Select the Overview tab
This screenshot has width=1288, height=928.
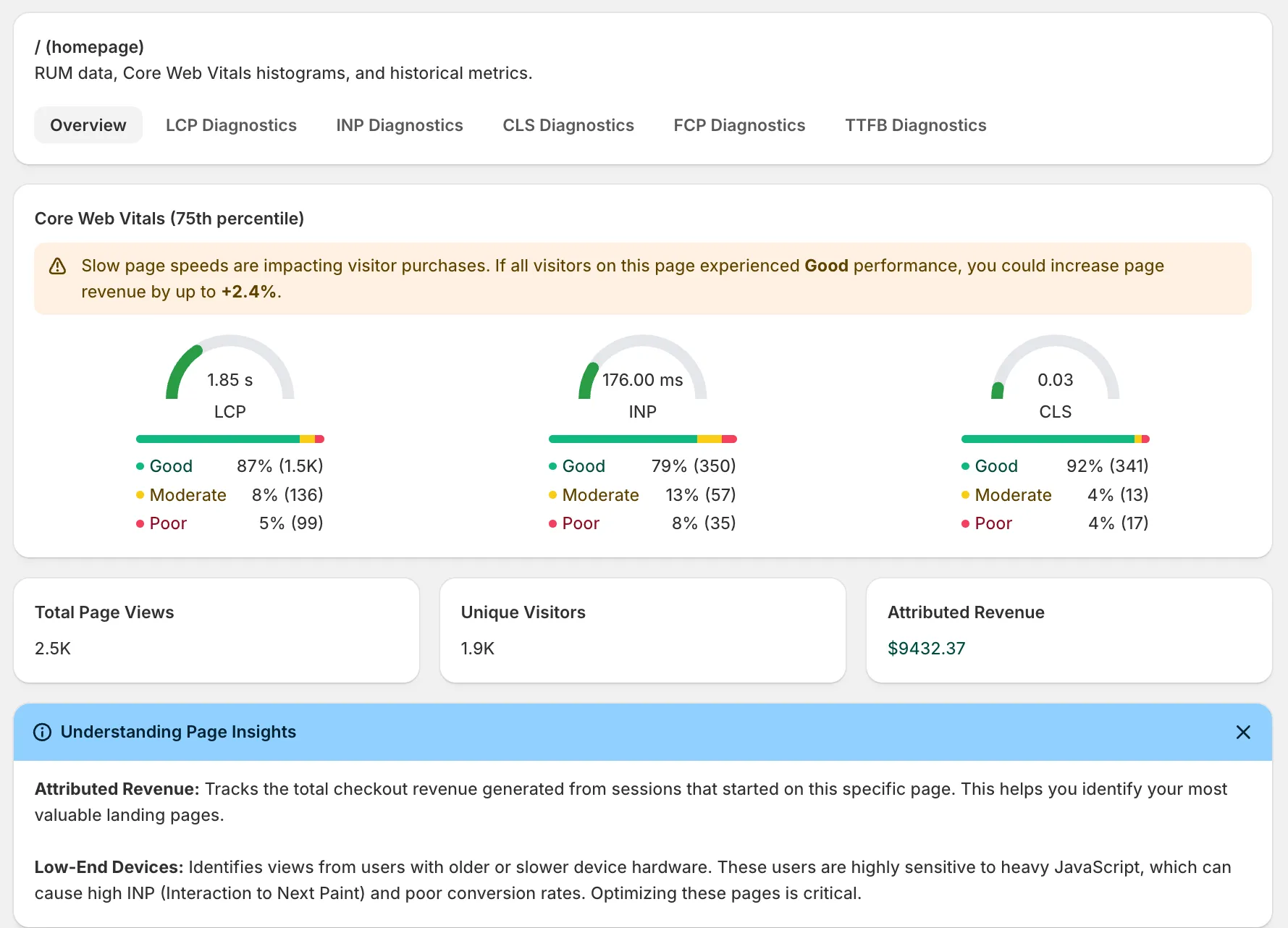pos(88,125)
